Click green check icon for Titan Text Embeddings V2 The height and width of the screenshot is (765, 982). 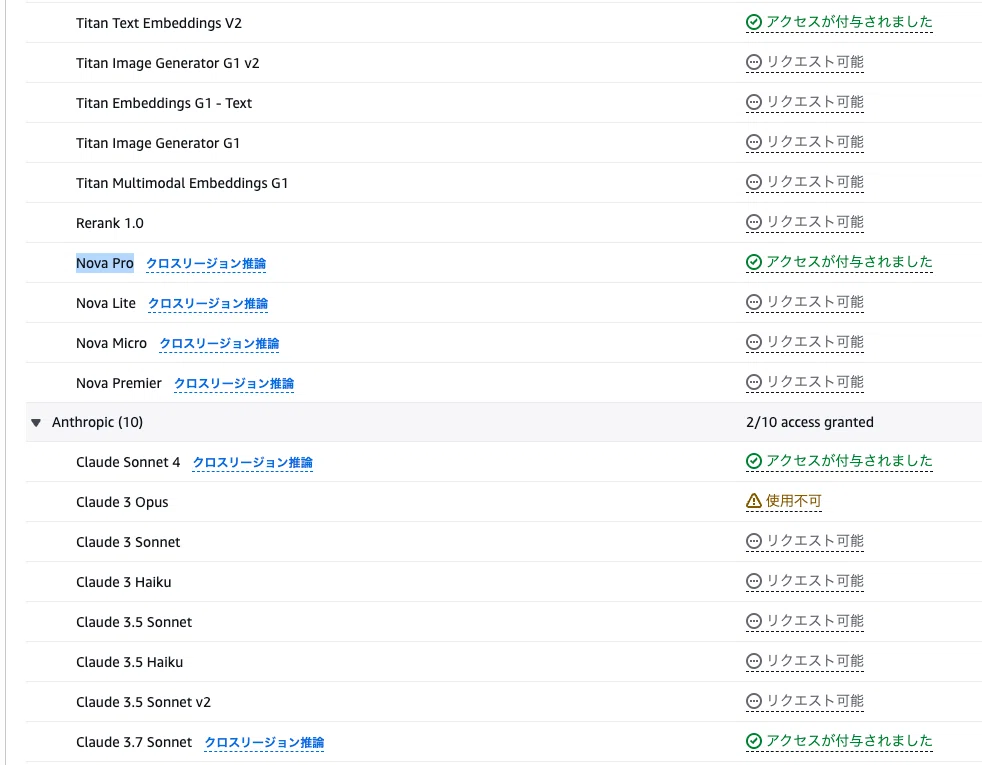754,23
